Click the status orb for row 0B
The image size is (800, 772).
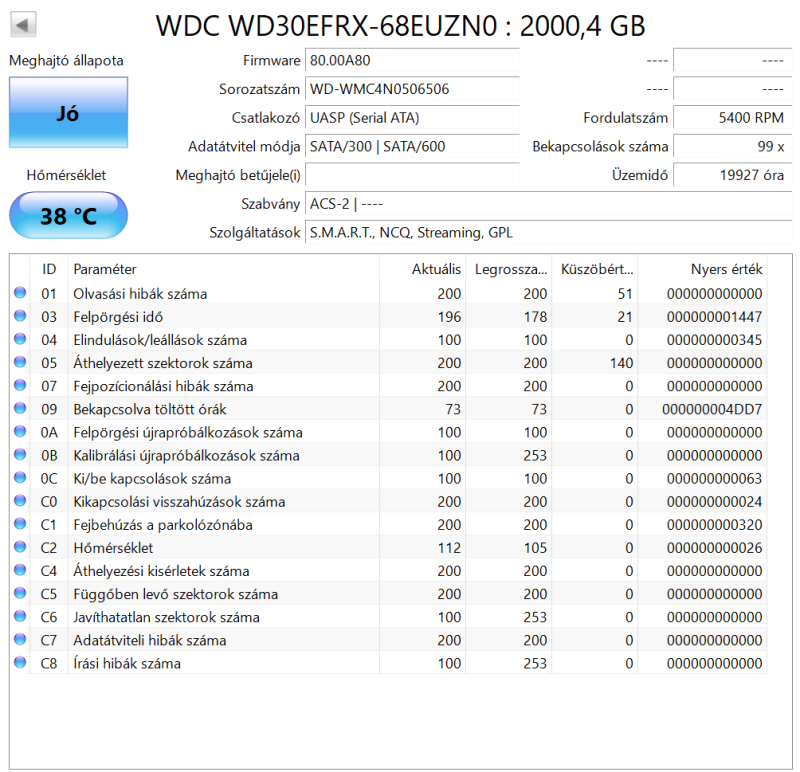(x=20, y=455)
